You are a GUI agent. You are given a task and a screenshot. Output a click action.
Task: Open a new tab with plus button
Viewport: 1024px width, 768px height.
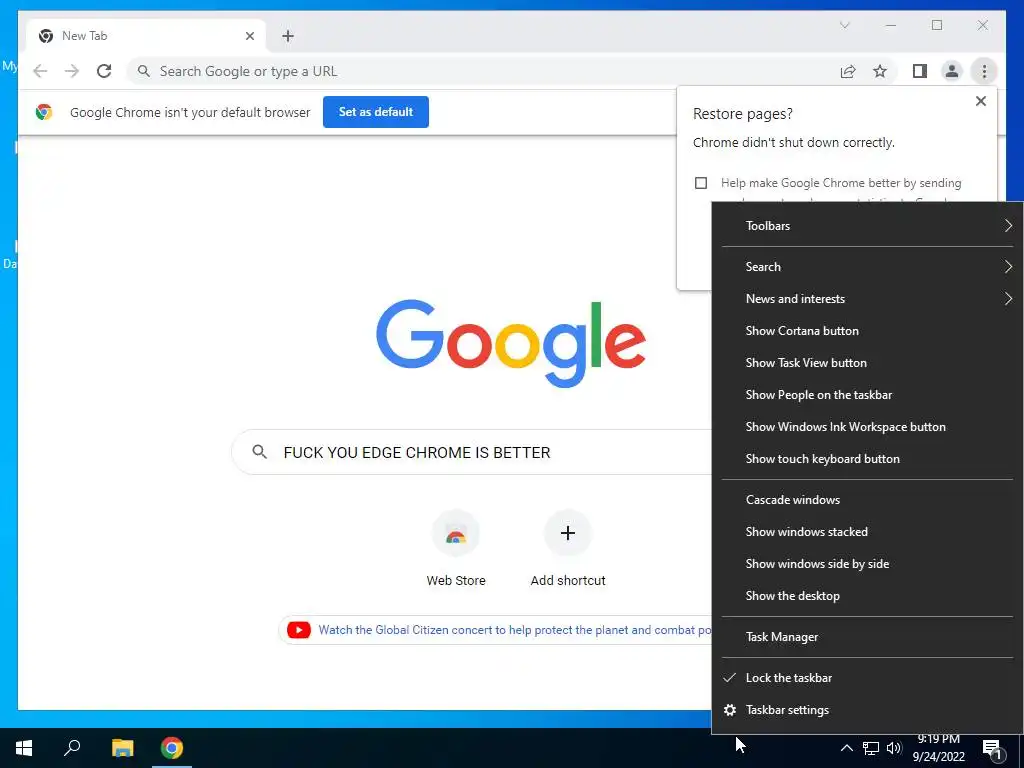pyautogui.click(x=288, y=36)
